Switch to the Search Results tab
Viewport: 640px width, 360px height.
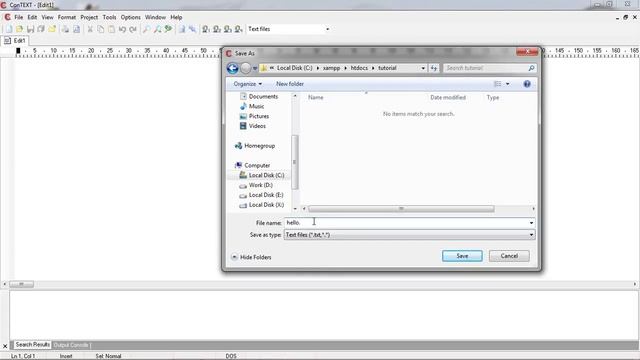point(32,345)
